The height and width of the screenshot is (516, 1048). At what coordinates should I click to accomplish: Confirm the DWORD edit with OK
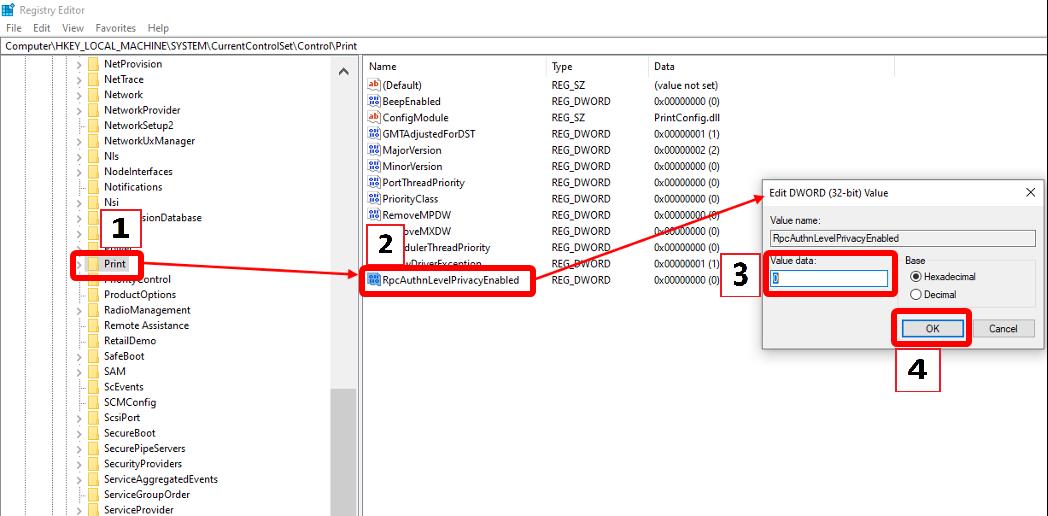(x=932, y=328)
